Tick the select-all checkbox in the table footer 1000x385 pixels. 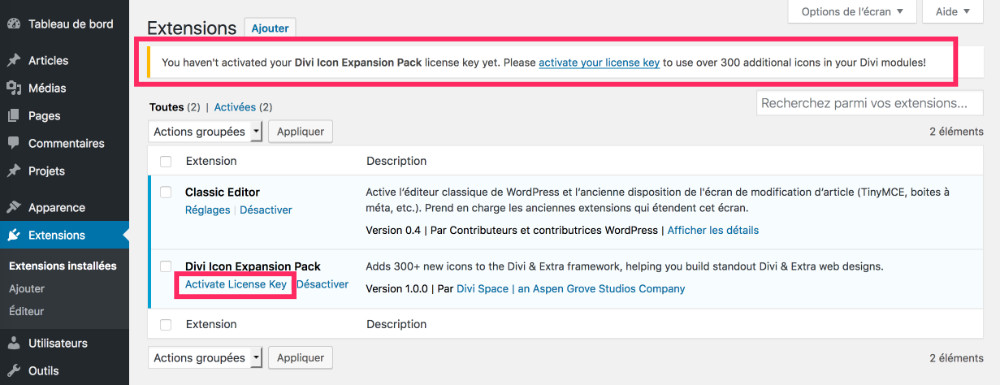tap(166, 324)
